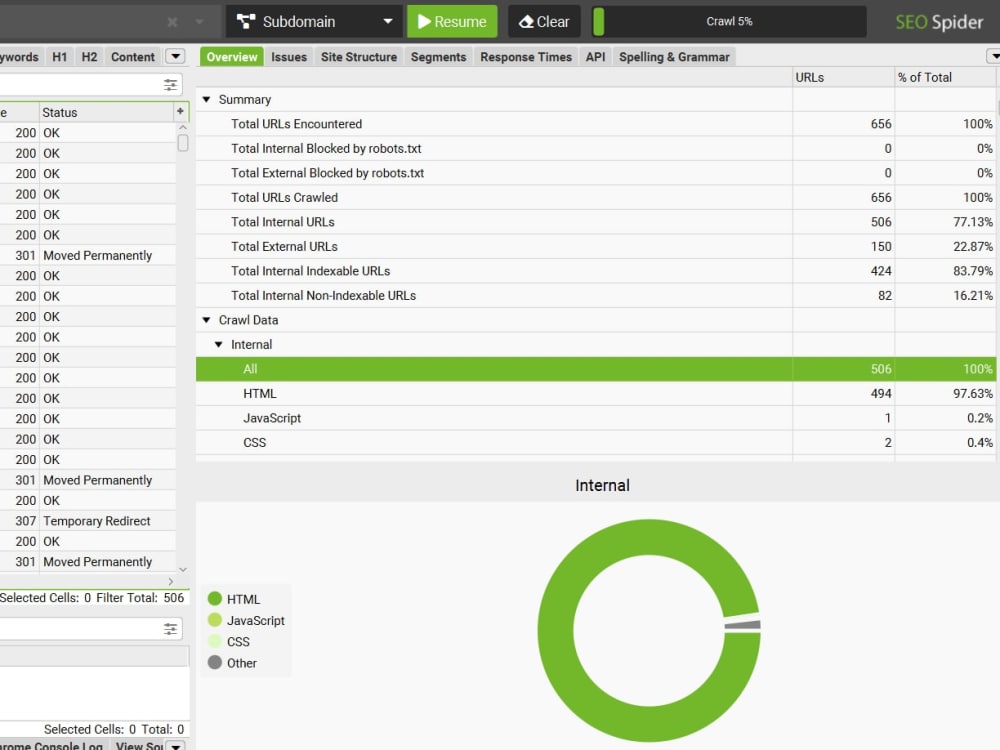Click the Other legend color swatch
The height and width of the screenshot is (750, 1000).
click(215, 663)
